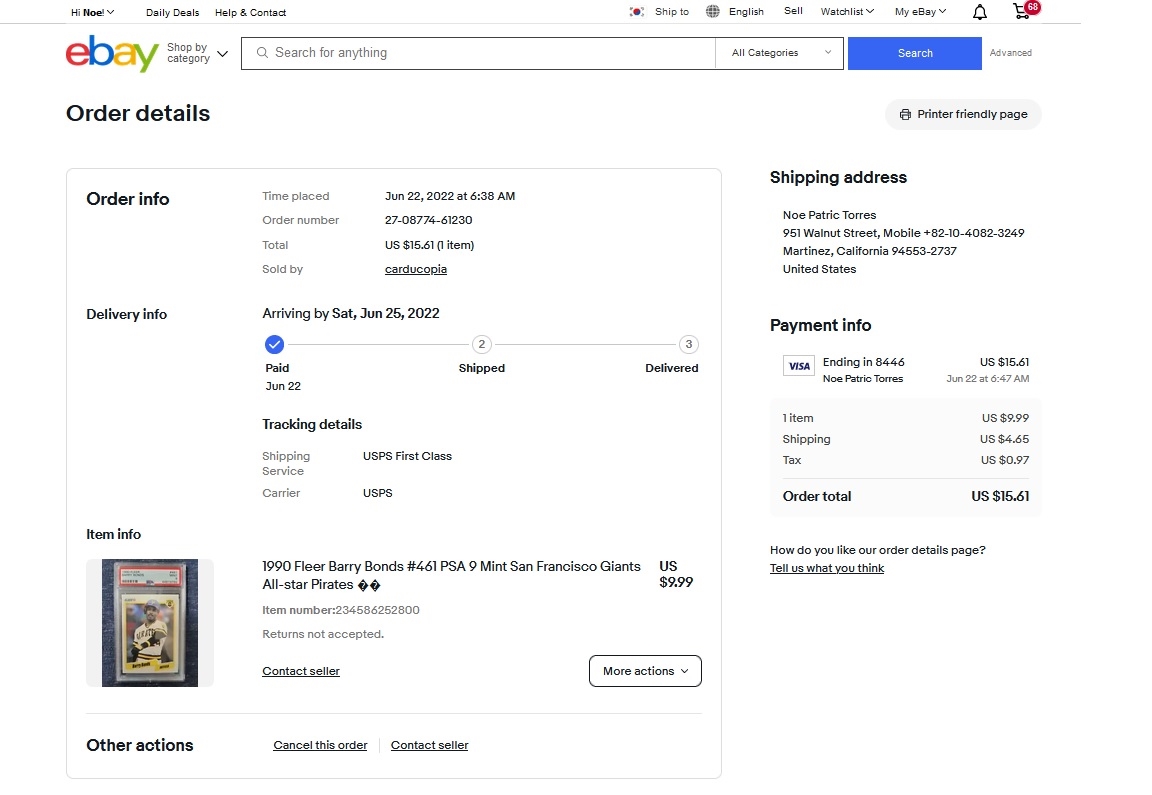
Task: Click Arriving by Sat, Jun 25, 2022
Action: [350, 314]
